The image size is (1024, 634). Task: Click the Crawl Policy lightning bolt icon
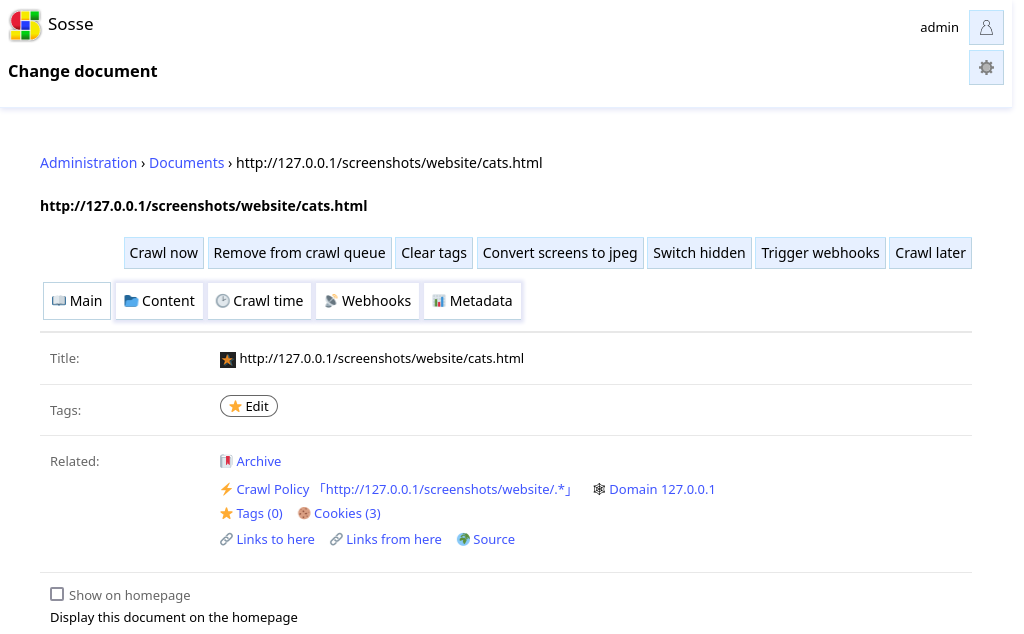(x=226, y=489)
